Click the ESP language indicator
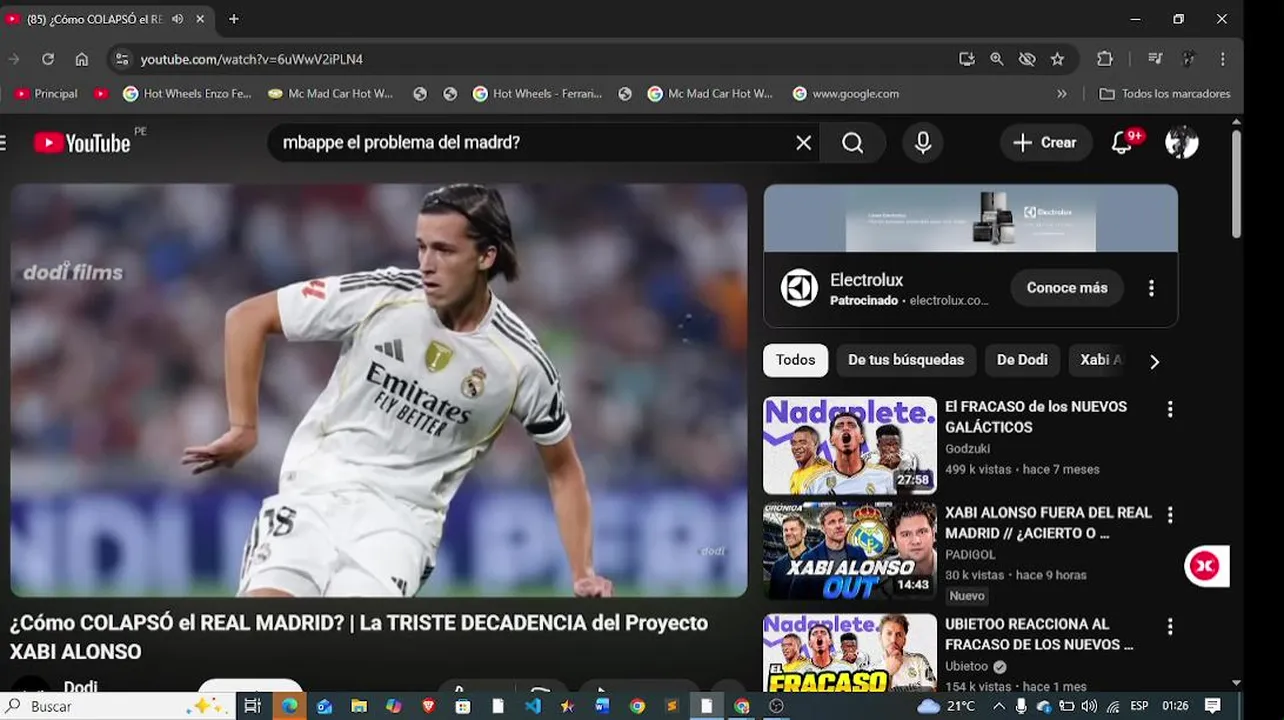The width and height of the screenshot is (1284, 720). pyautogui.click(x=1139, y=706)
